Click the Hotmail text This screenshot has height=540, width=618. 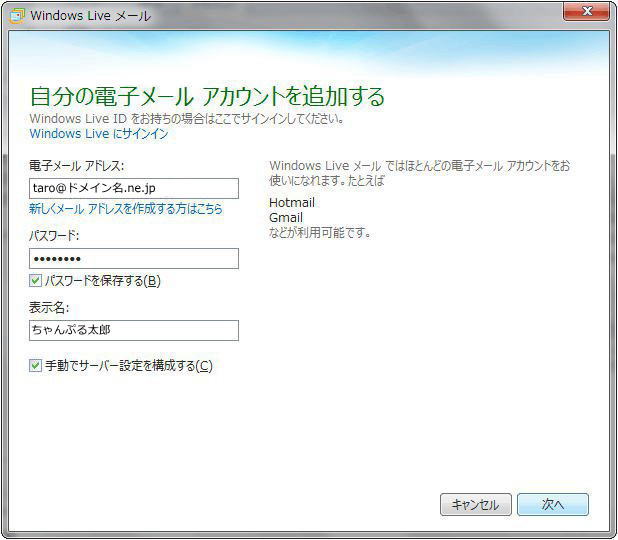point(292,203)
